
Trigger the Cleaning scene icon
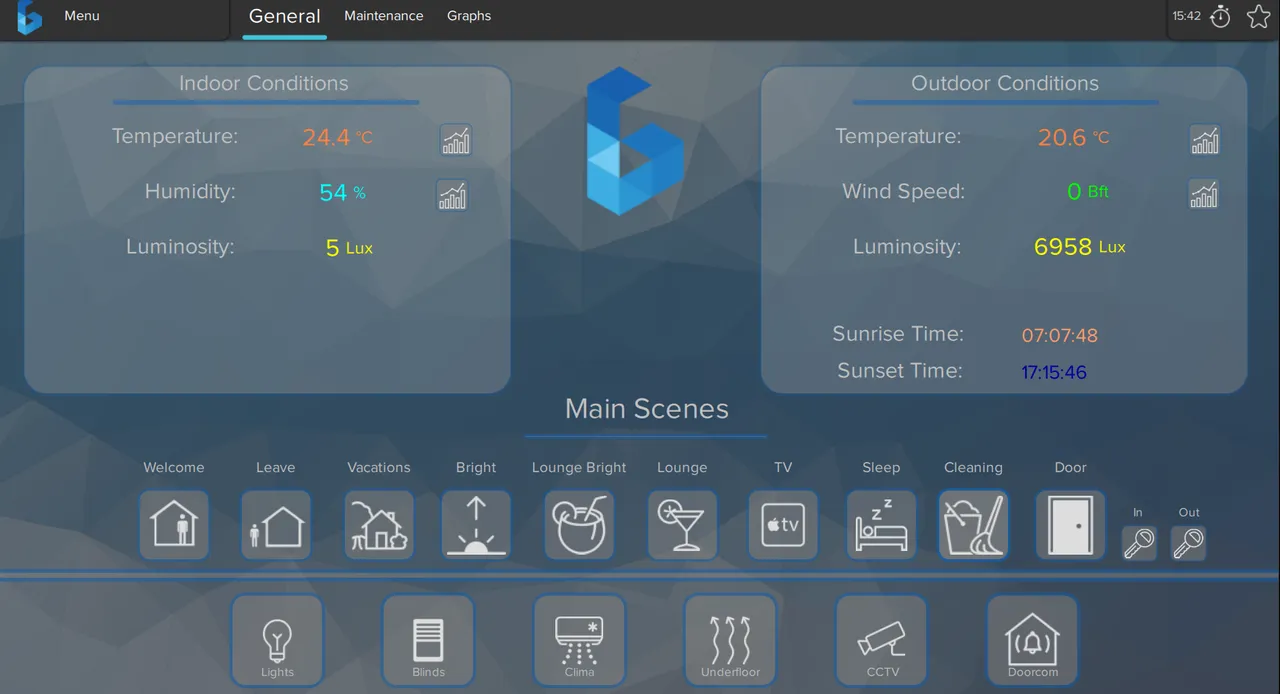pyautogui.click(x=973, y=524)
